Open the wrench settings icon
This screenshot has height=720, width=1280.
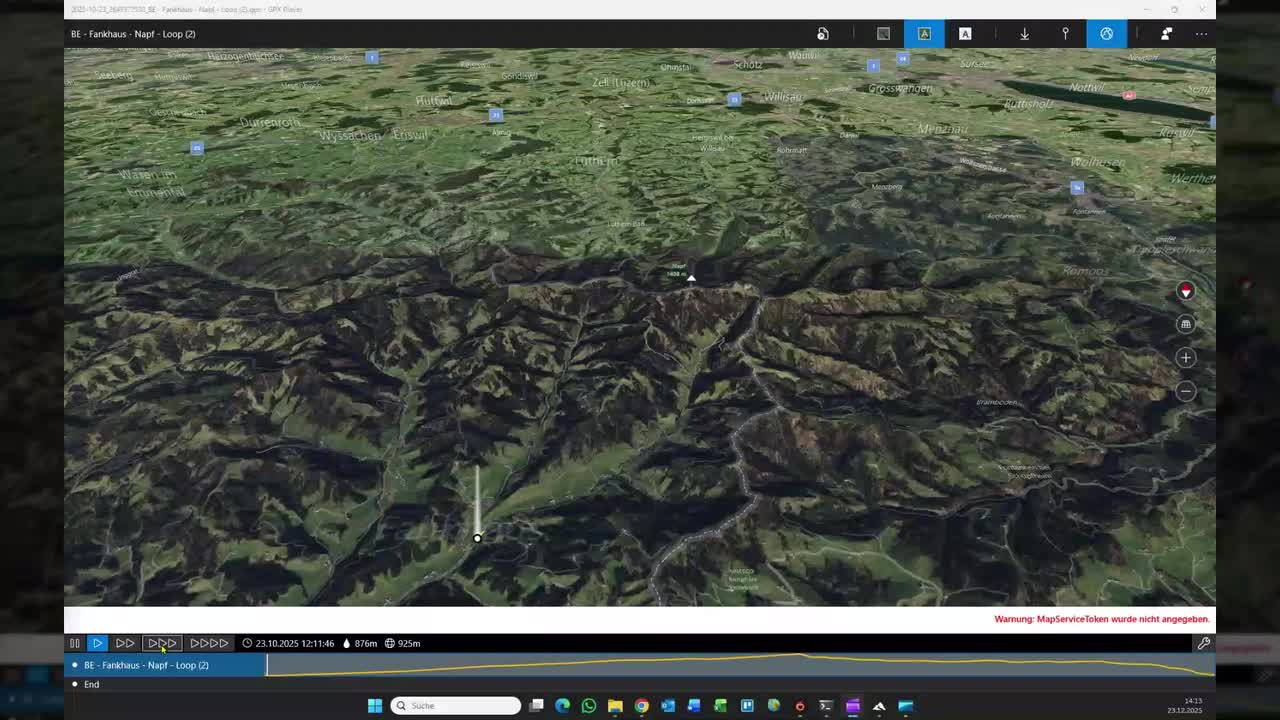[1204, 643]
